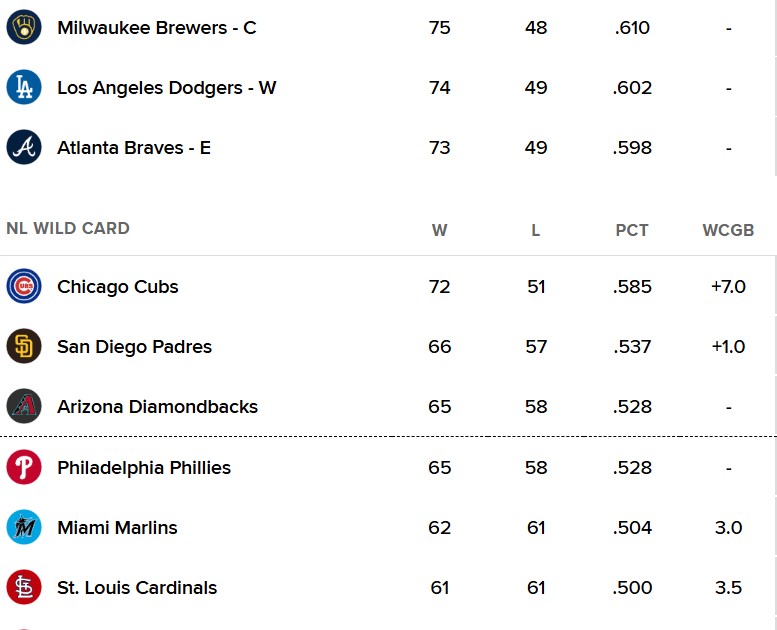The image size is (777, 630).
Task: Click the Miami Marlins logo icon
Action: click(24, 527)
